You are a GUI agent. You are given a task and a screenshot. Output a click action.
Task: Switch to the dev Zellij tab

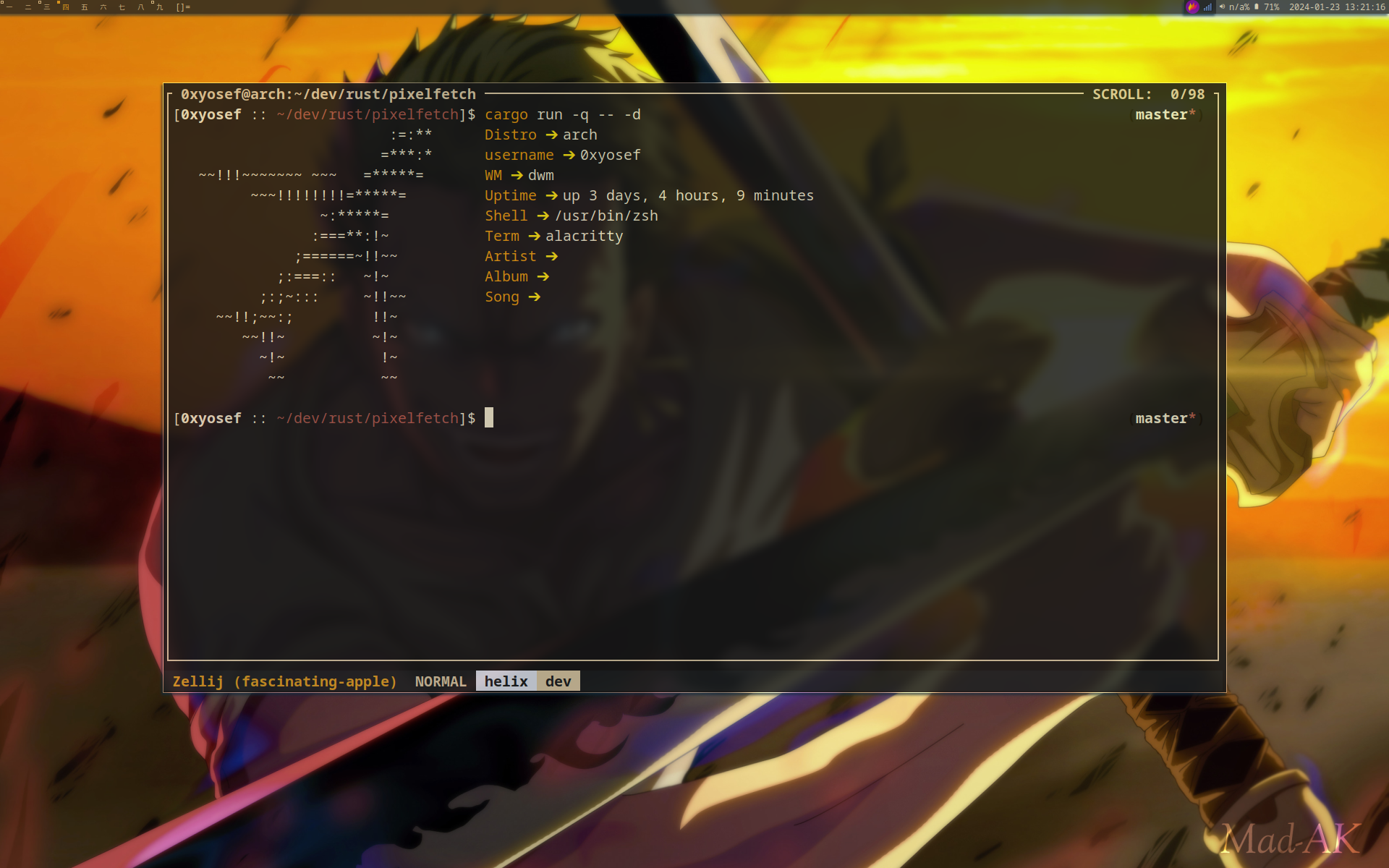coord(558,681)
